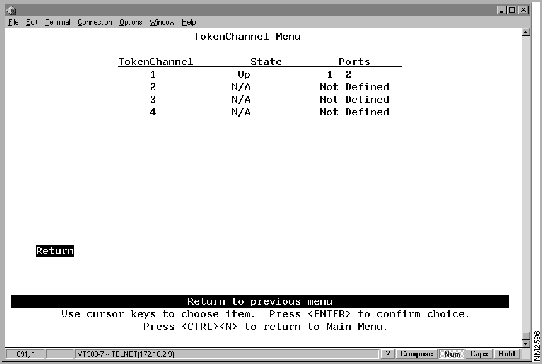
Task: Maximize the terminal window
Action: pyautogui.click(x=512, y=10)
